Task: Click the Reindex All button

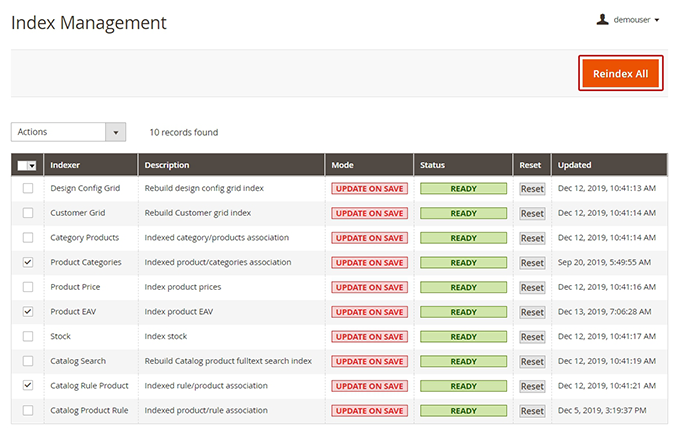Action: 620,74
